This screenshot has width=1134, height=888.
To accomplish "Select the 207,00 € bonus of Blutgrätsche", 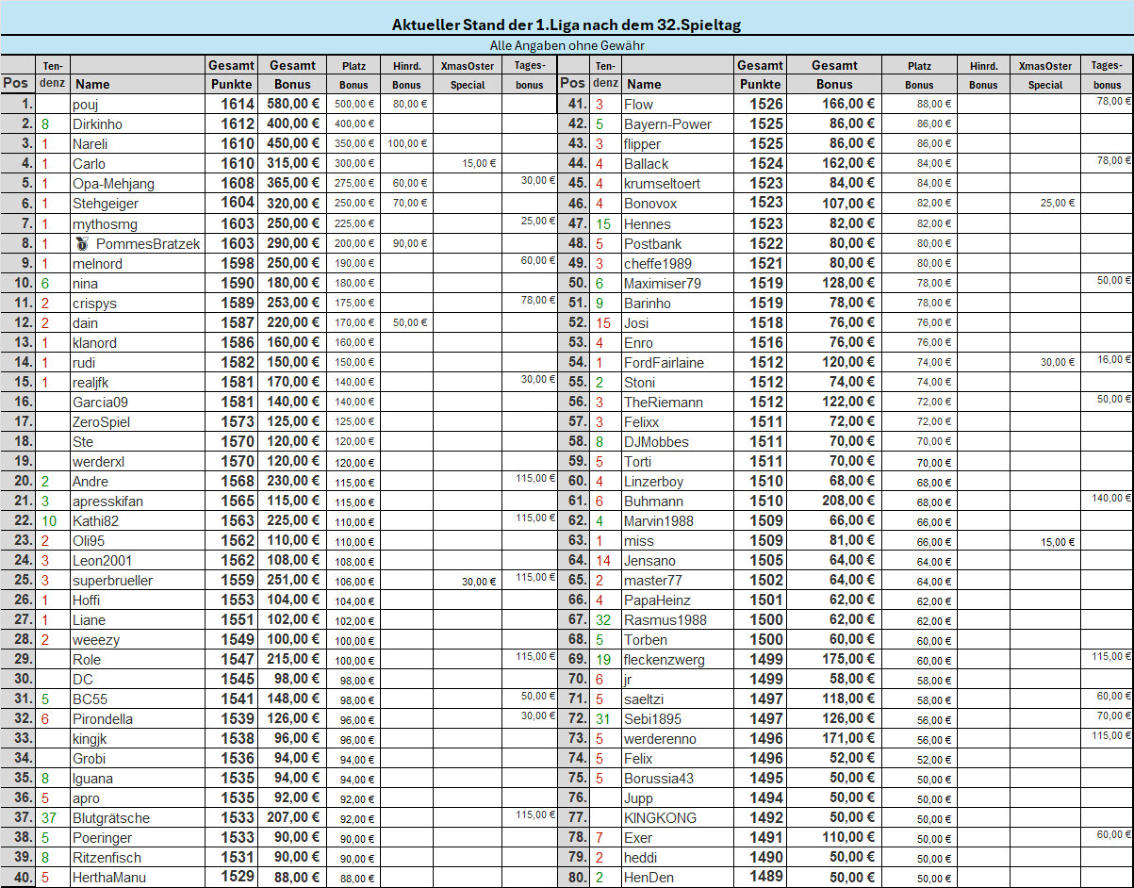I will click(x=293, y=818).
